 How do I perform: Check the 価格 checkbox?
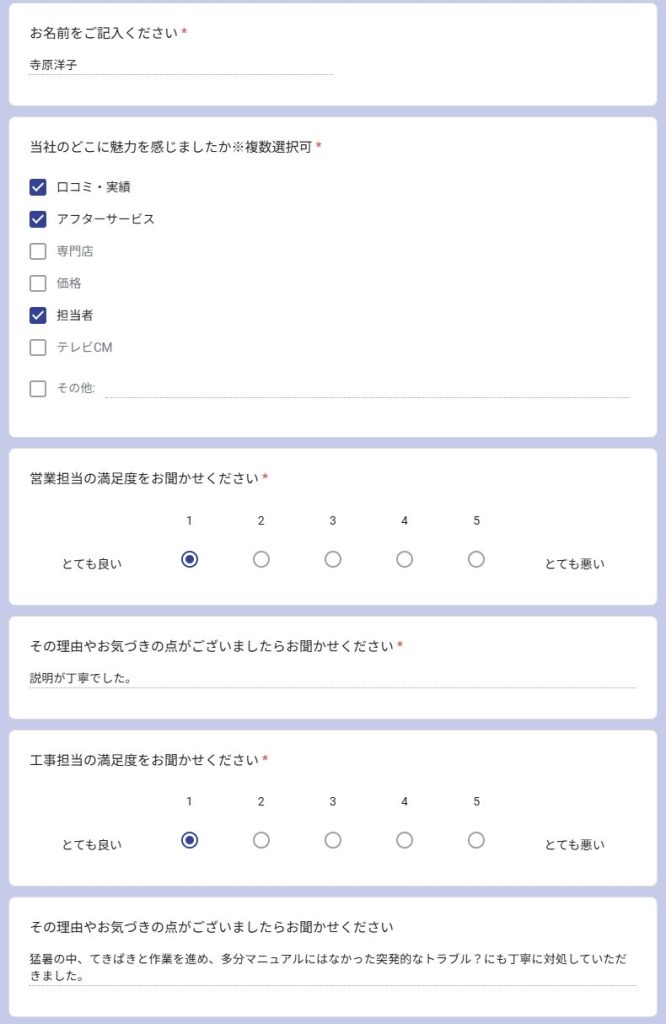38,283
